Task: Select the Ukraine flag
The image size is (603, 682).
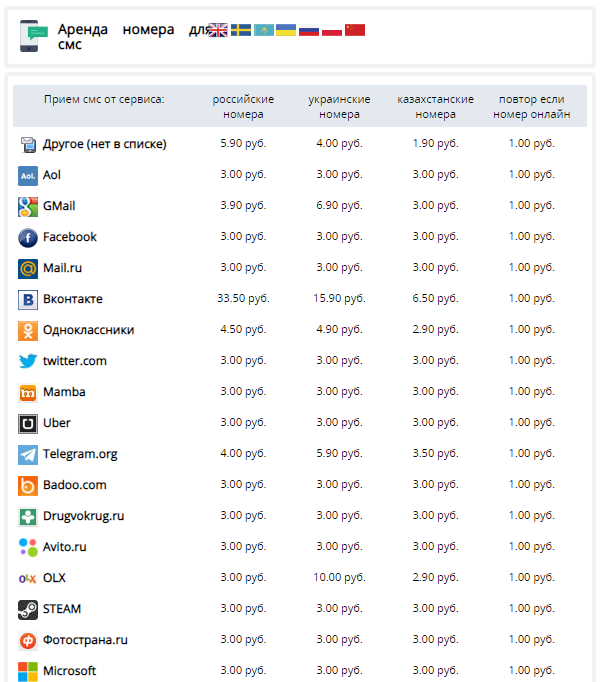Action: (x=286, y=30)
